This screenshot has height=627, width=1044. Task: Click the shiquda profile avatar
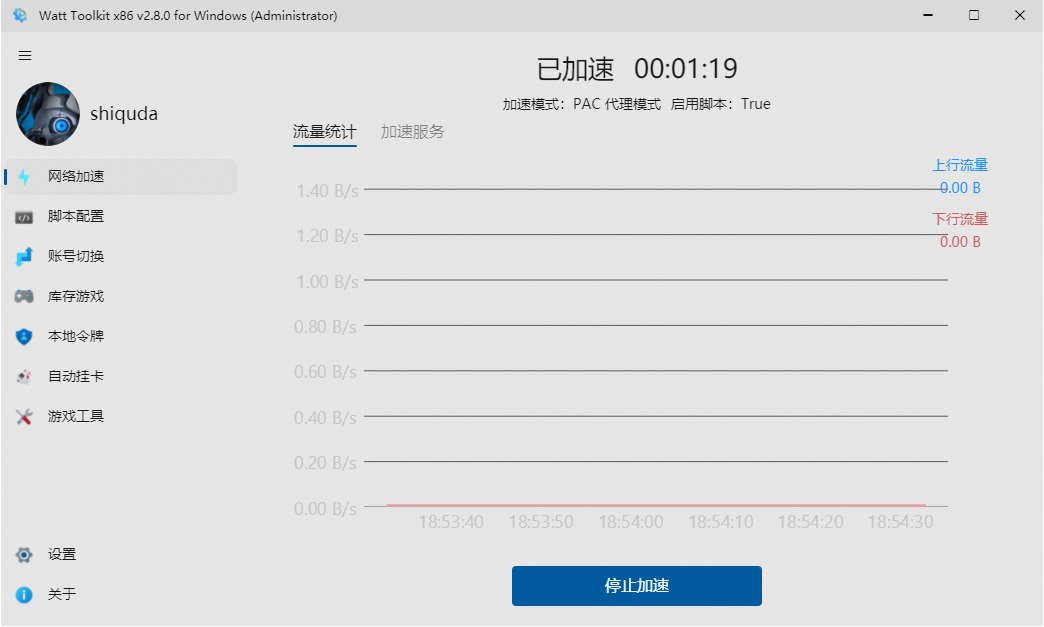pos(47,114)
